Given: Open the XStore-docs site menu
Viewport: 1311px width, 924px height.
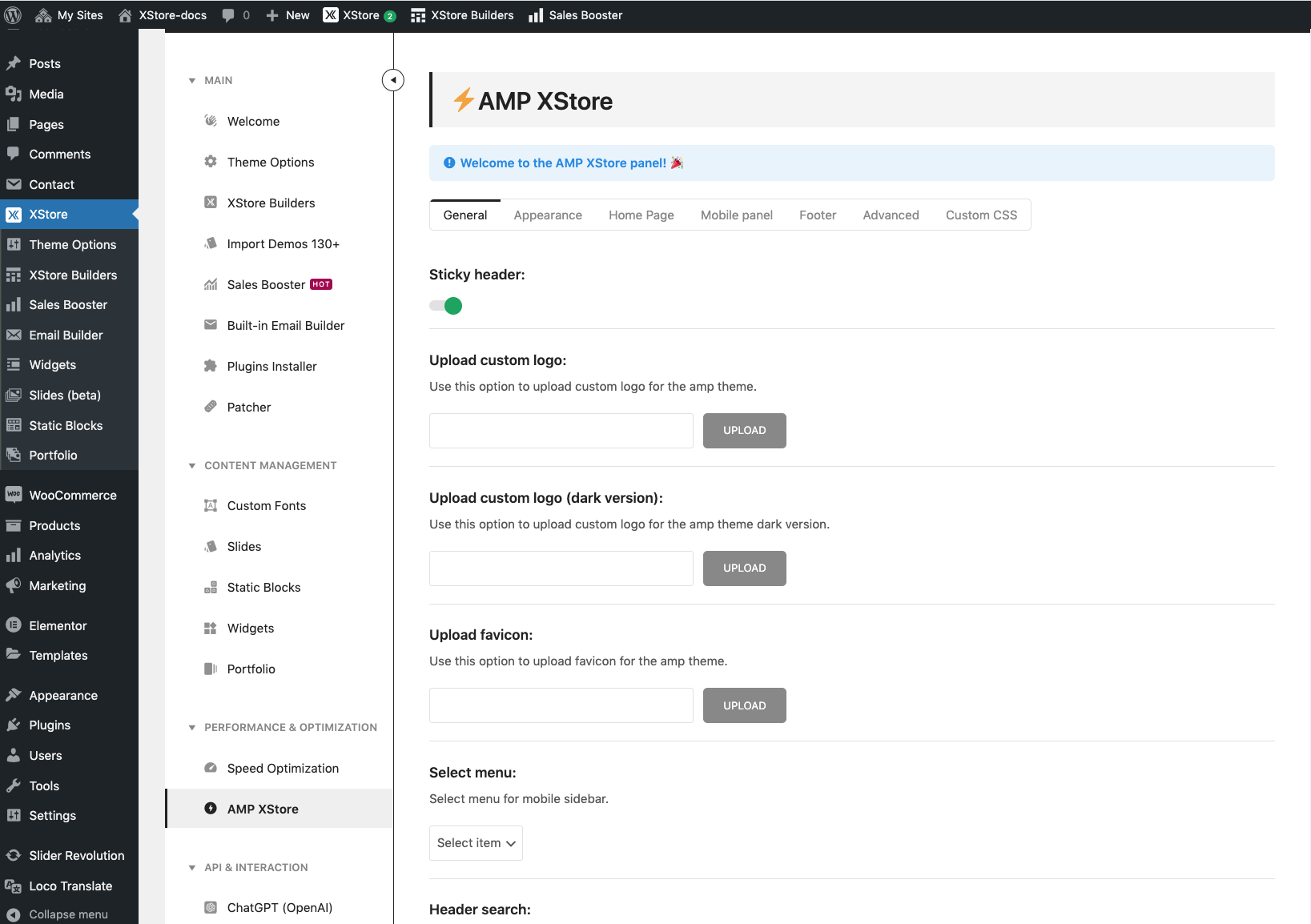Looking at the screenshot, I should tap(163, 15).
